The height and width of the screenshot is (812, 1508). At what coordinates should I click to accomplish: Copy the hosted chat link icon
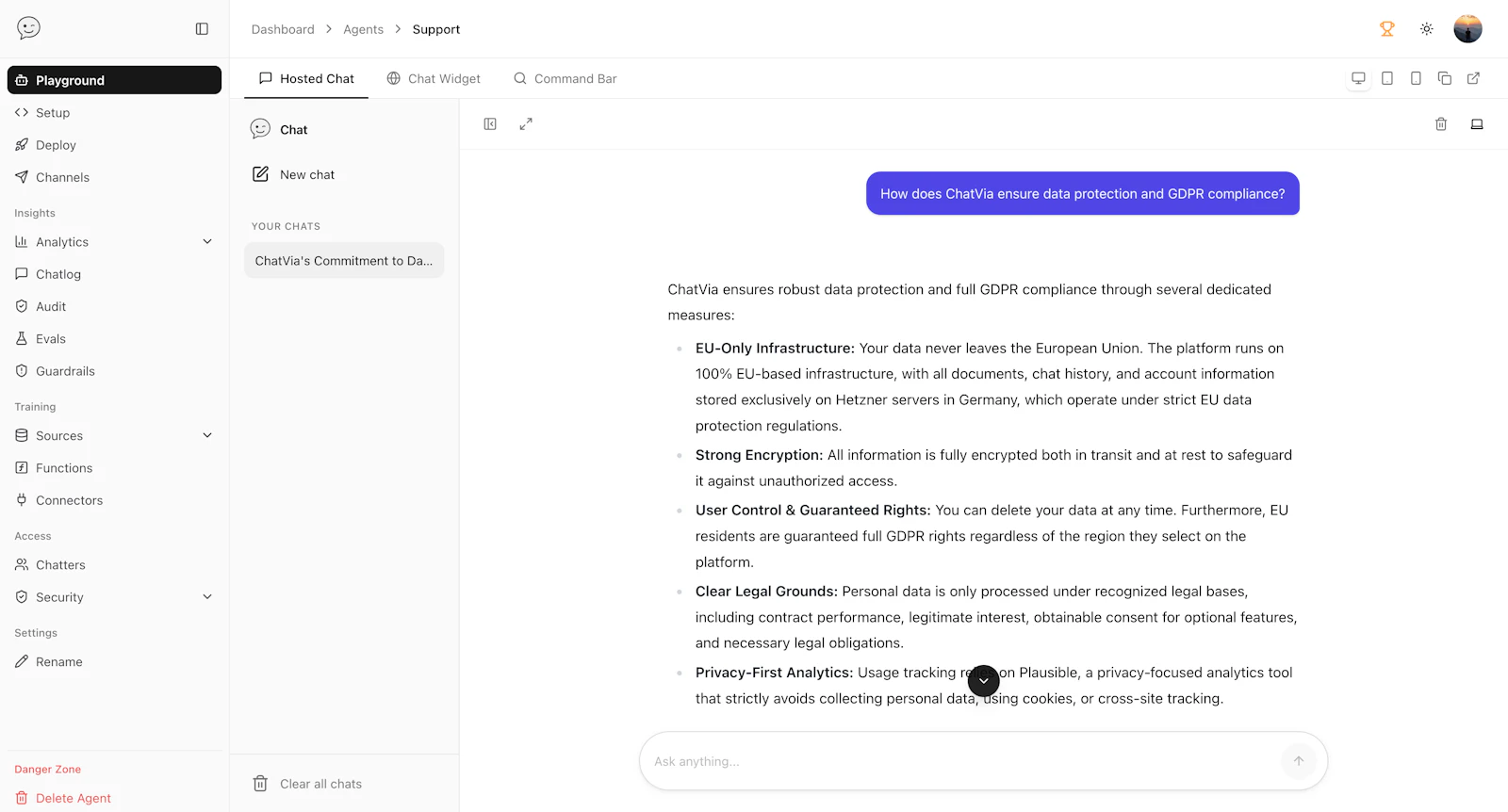coord(1444,78)
